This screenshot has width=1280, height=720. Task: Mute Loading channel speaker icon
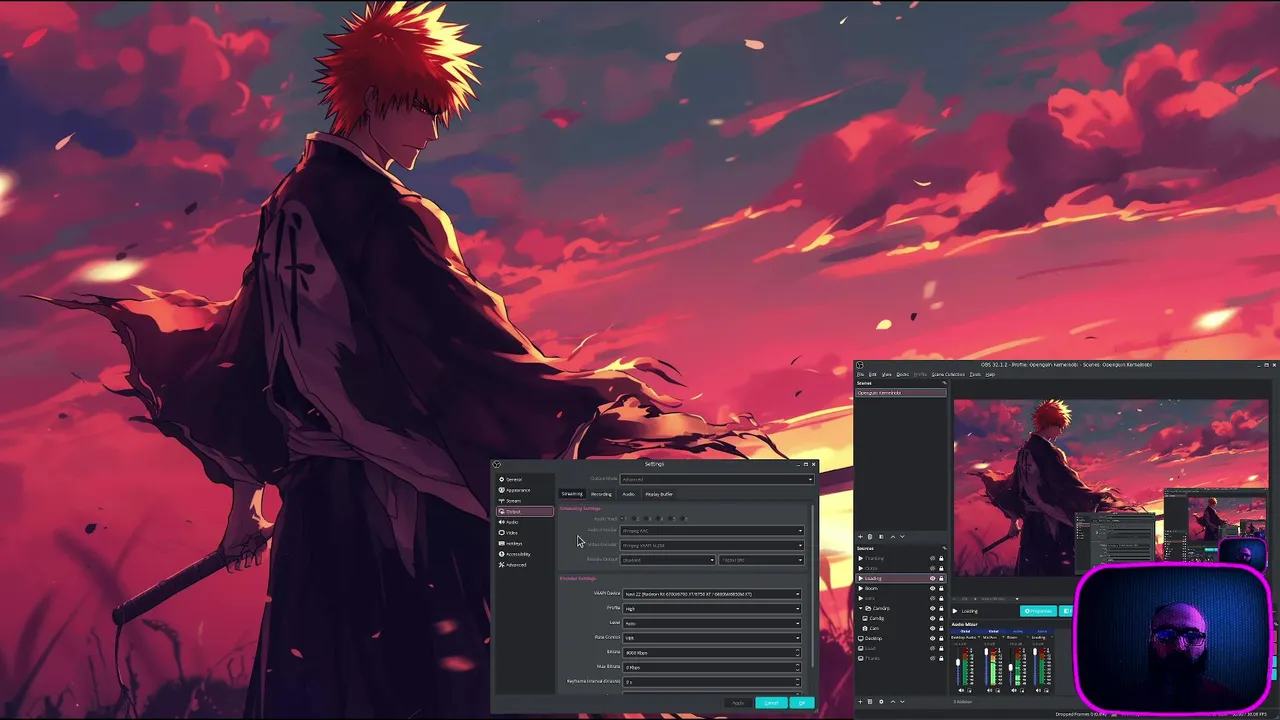point(1038,690)
